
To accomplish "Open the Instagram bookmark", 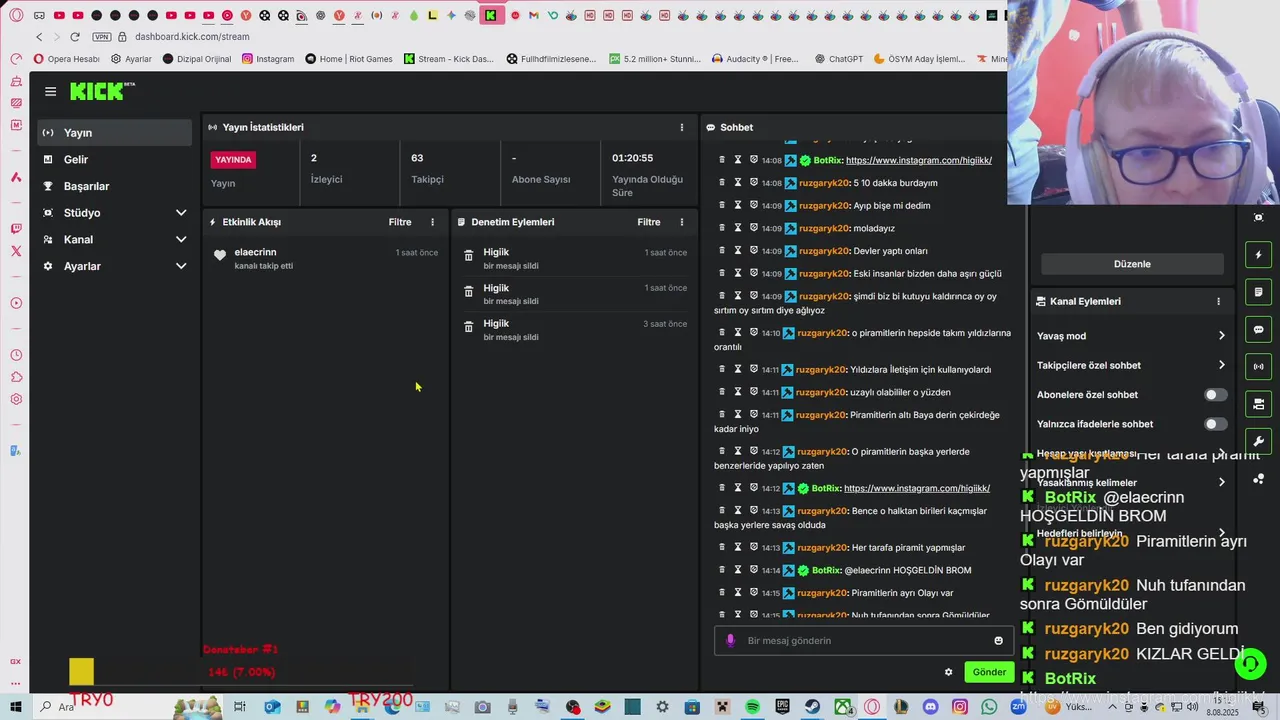I will pyautogui.click(x=268, y=59).
